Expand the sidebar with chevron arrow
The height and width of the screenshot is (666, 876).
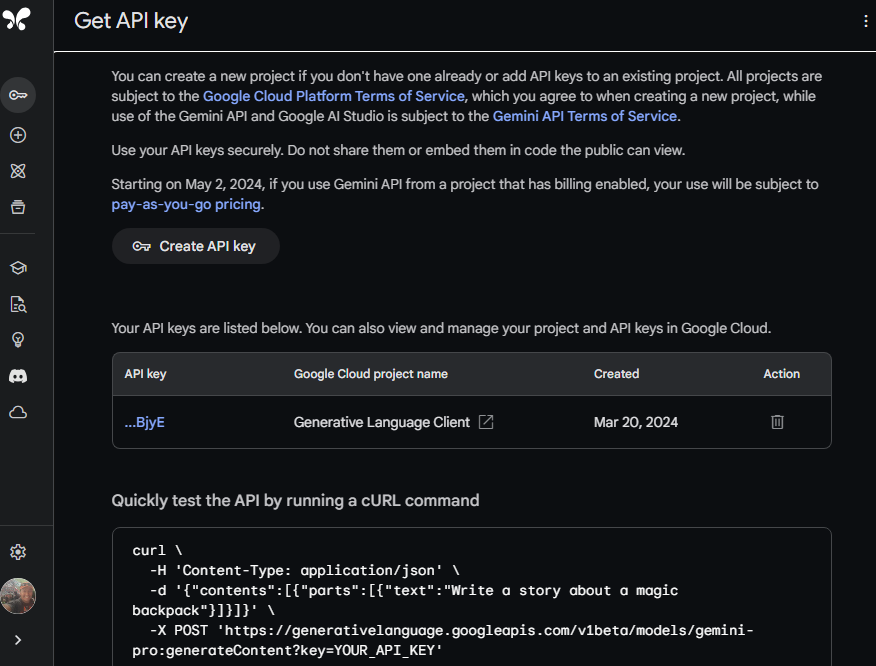(x=18, y=640)
